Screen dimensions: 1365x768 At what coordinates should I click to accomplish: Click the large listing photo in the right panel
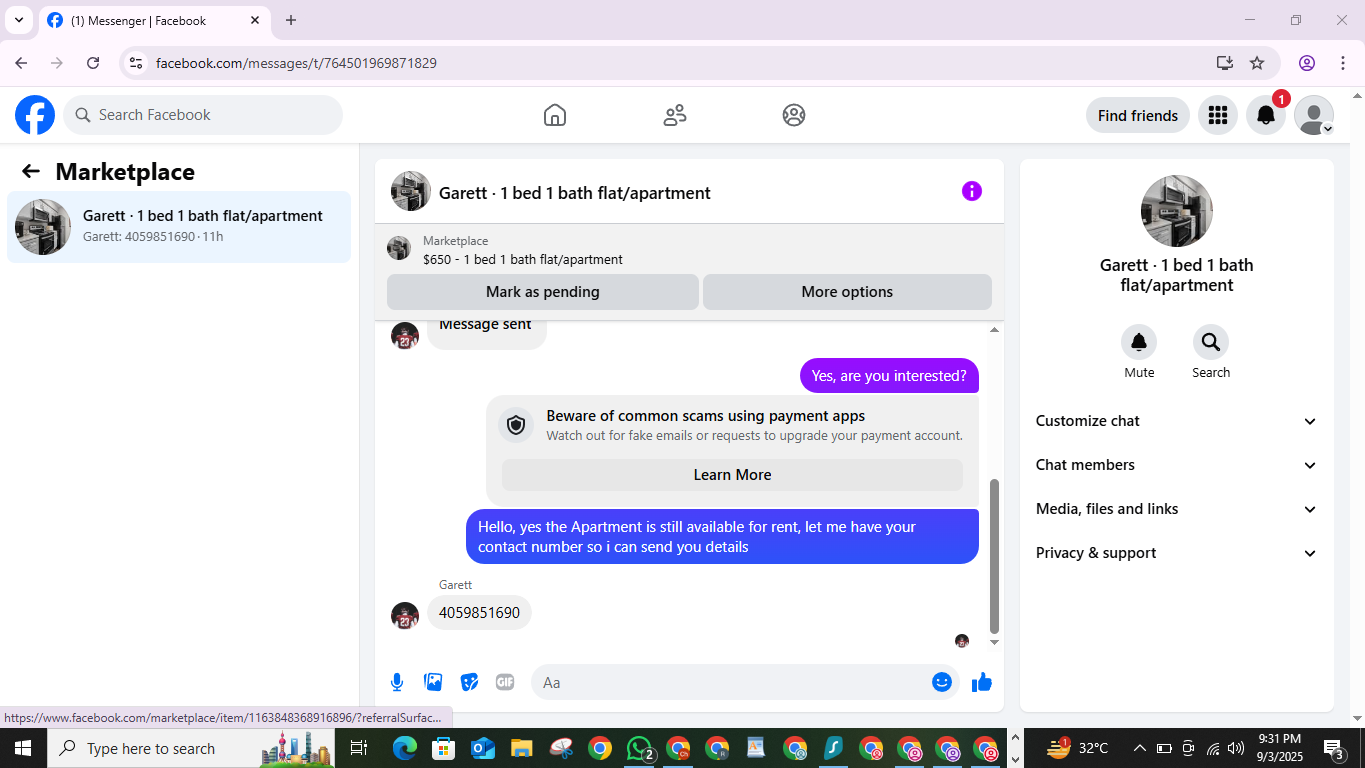pyautogui.click(x=1177, y=211)
